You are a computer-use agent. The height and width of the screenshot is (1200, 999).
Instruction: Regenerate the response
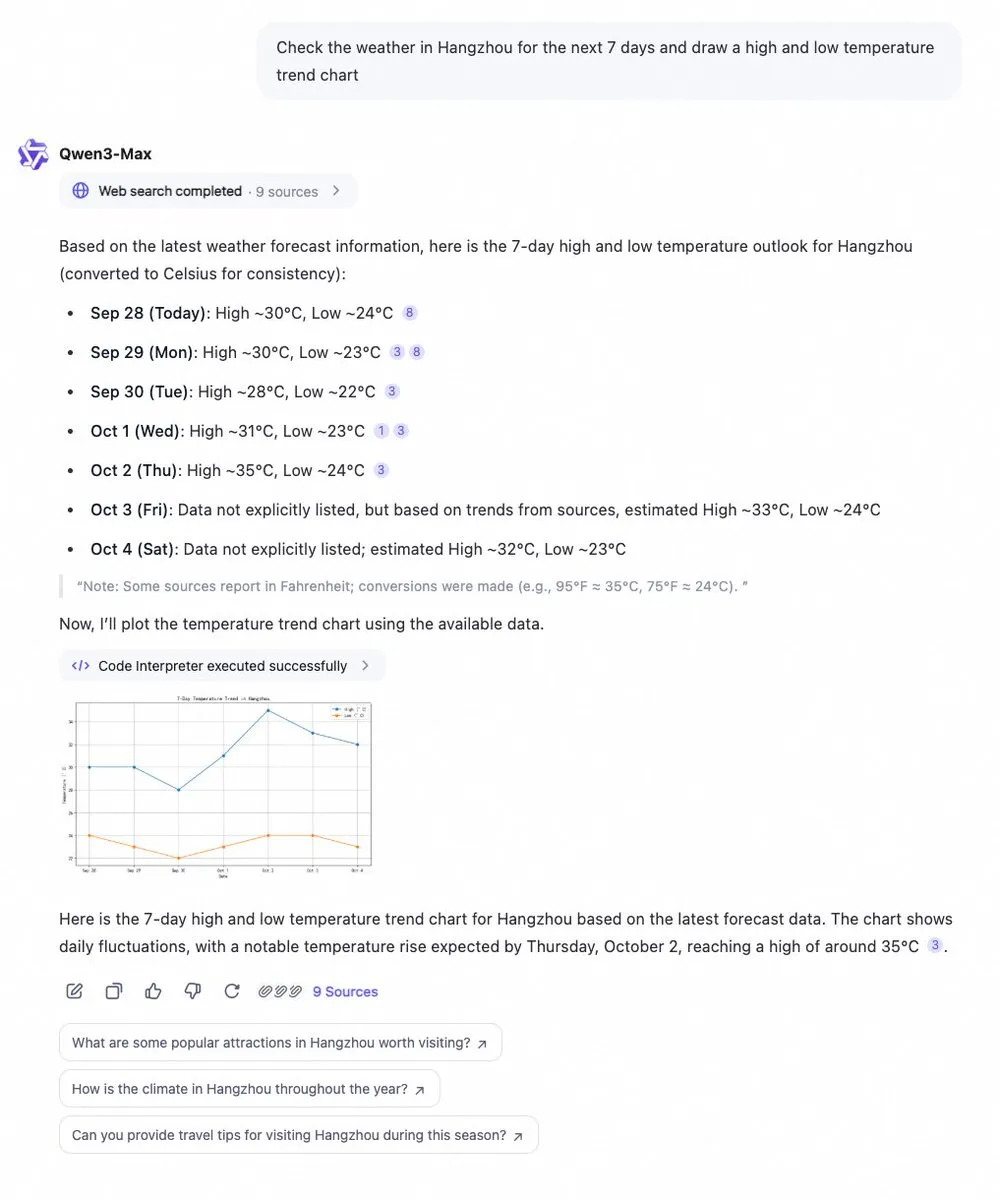231,990
